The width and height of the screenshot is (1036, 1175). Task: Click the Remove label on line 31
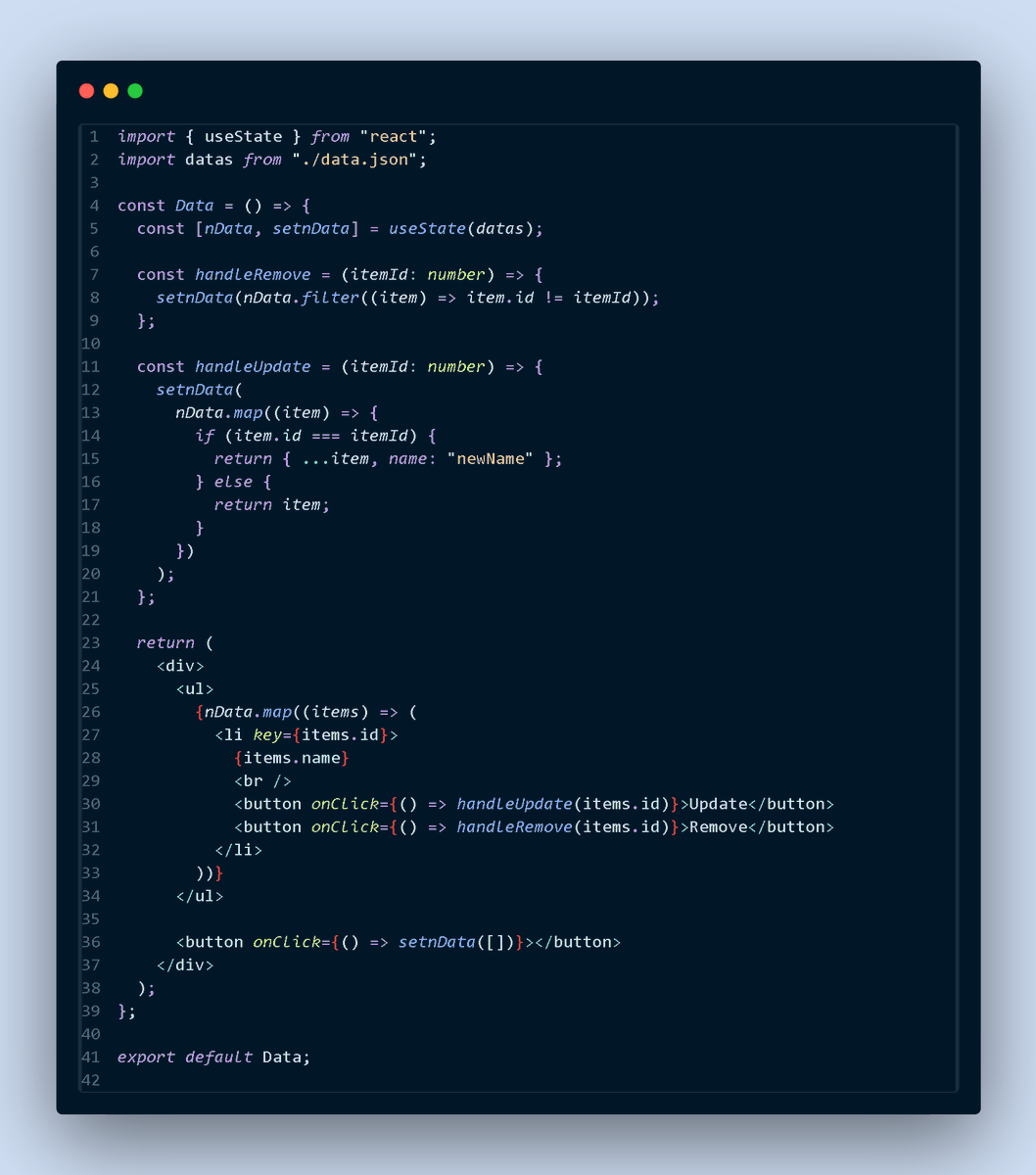click(719, 827)
